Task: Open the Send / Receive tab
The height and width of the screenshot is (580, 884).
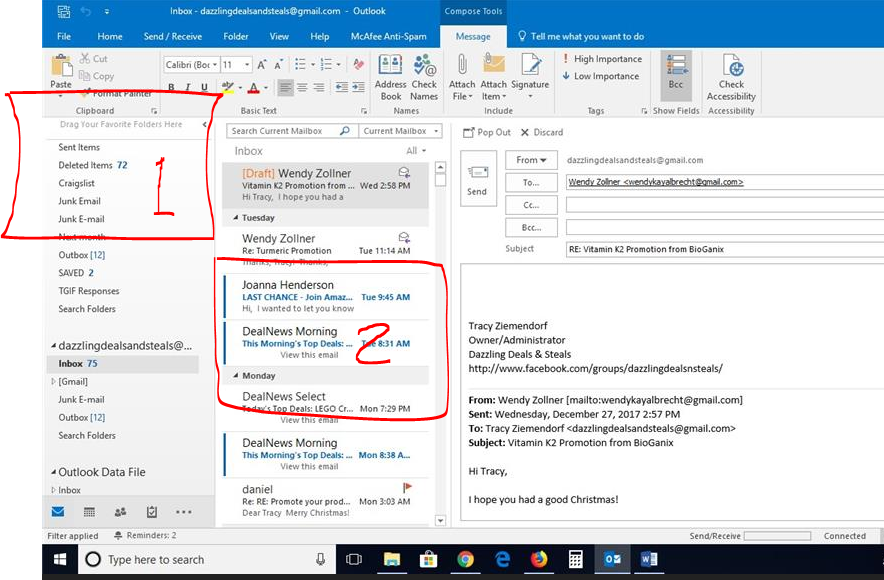Action: click(173, 36)
